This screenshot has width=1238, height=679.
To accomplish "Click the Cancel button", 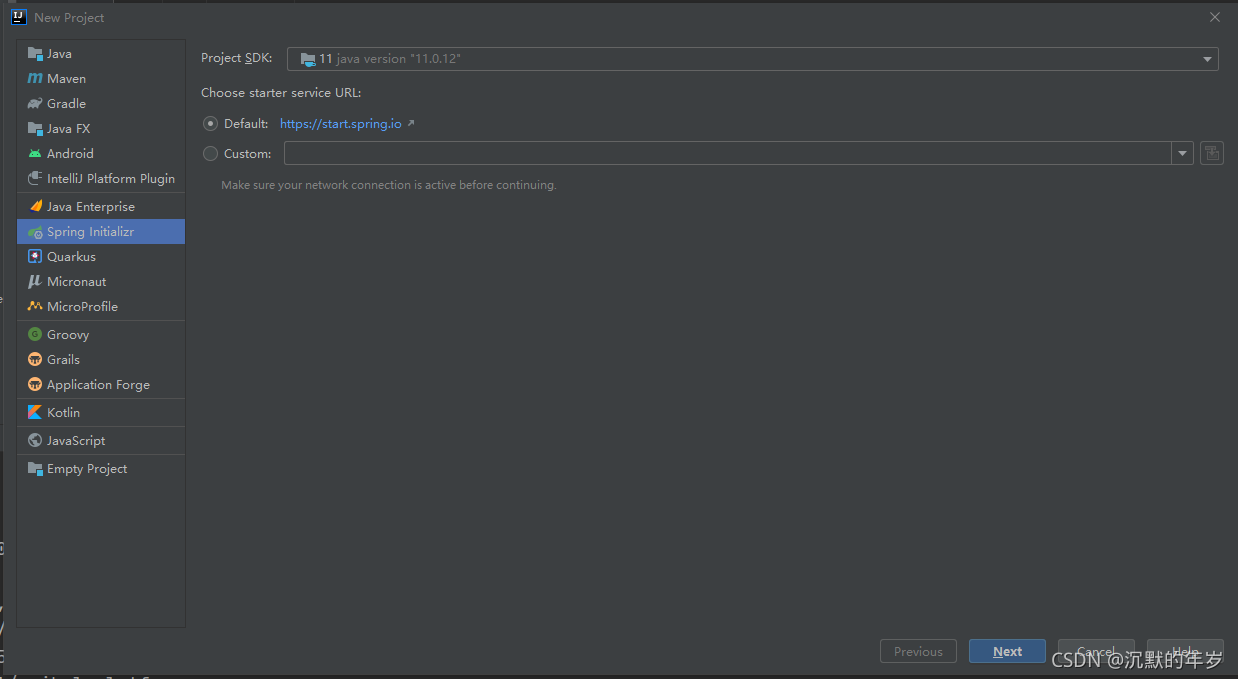I will (1096, 651).
